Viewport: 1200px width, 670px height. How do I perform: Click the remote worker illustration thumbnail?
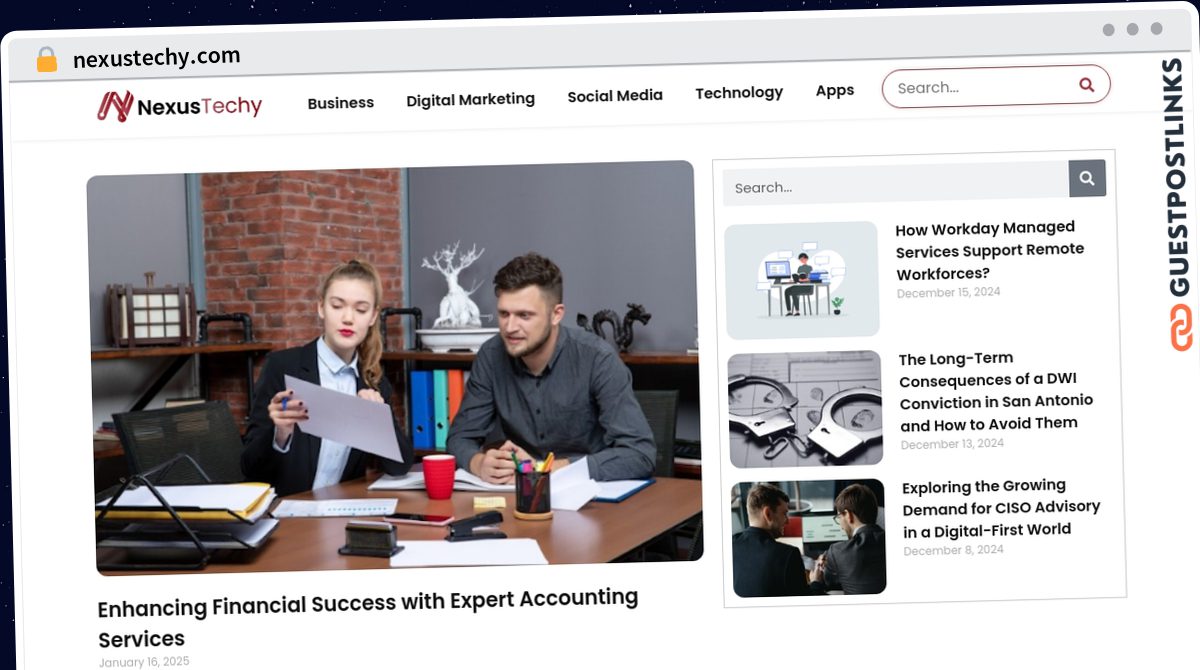point(802,280)
